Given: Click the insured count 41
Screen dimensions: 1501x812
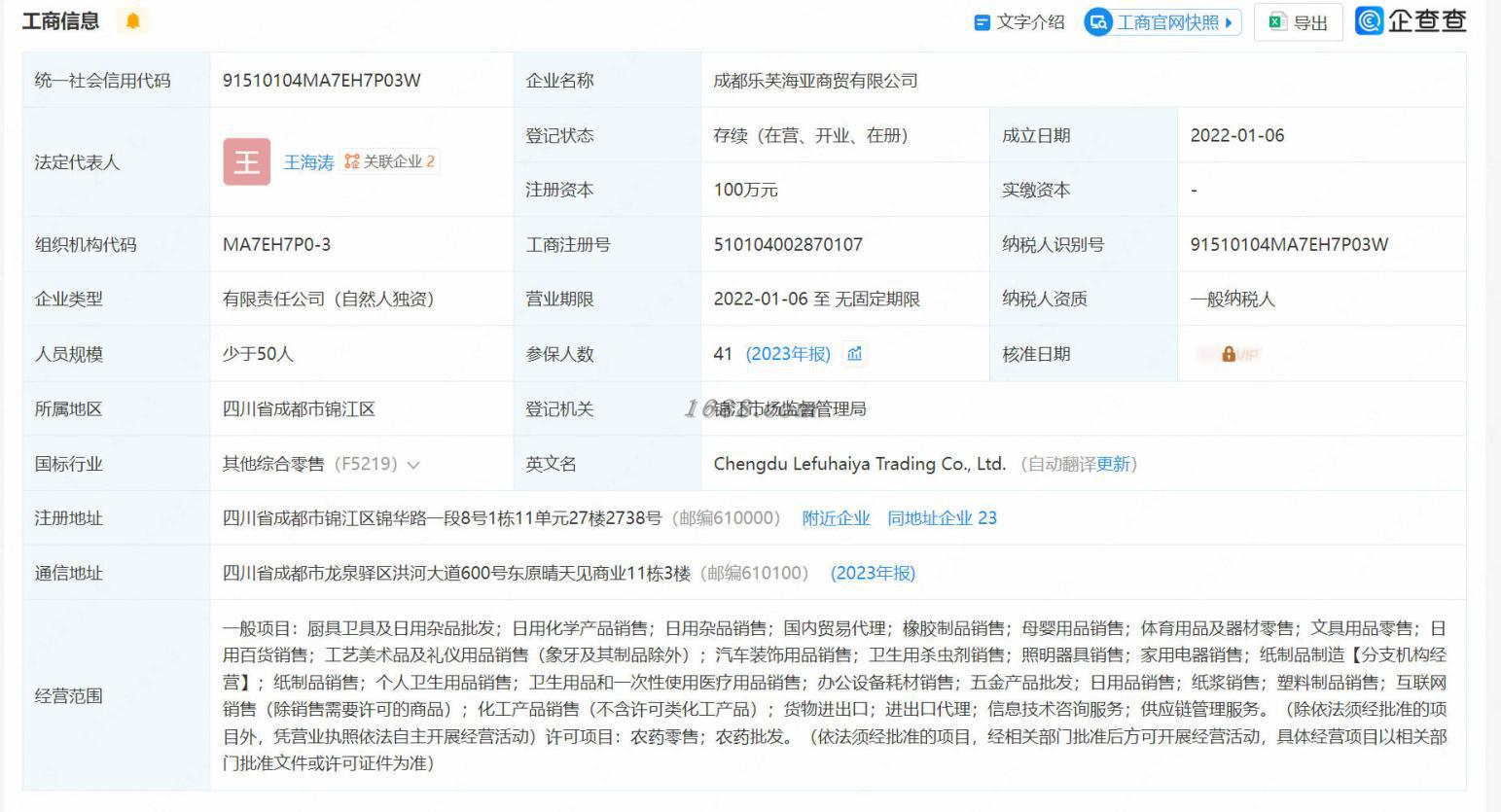Looking at the screenshot, I should (723, 354).
